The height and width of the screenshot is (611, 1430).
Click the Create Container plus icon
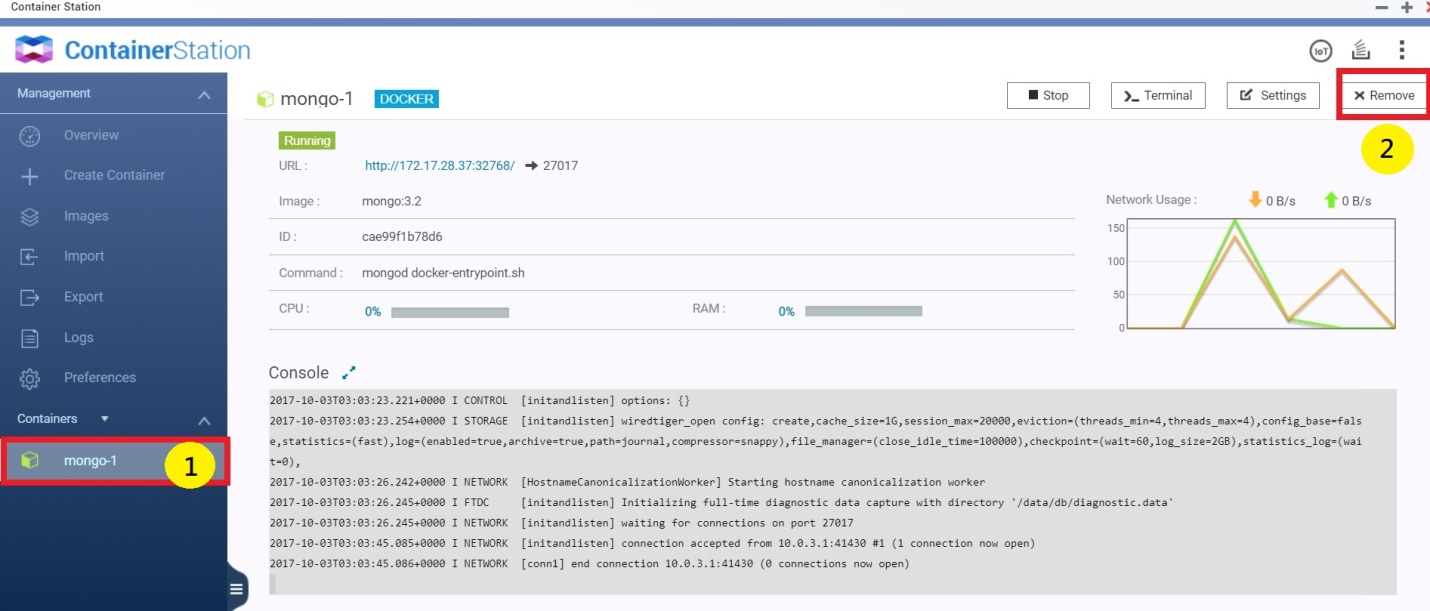[30, 176]
